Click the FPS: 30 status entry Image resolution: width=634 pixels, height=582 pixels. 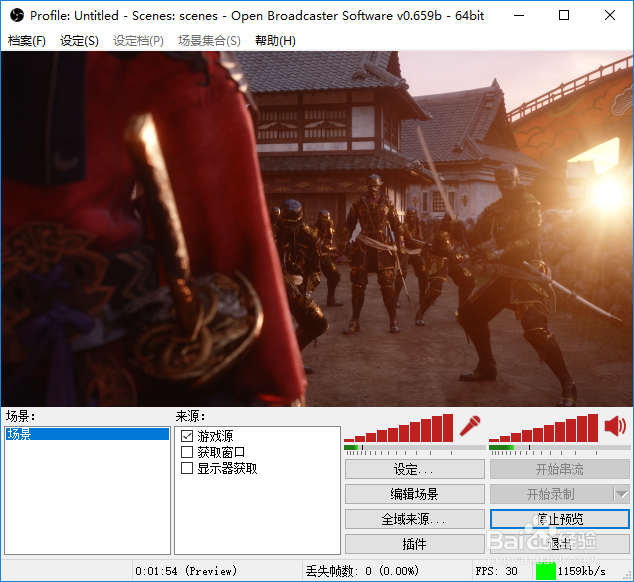tap(497, 571)
